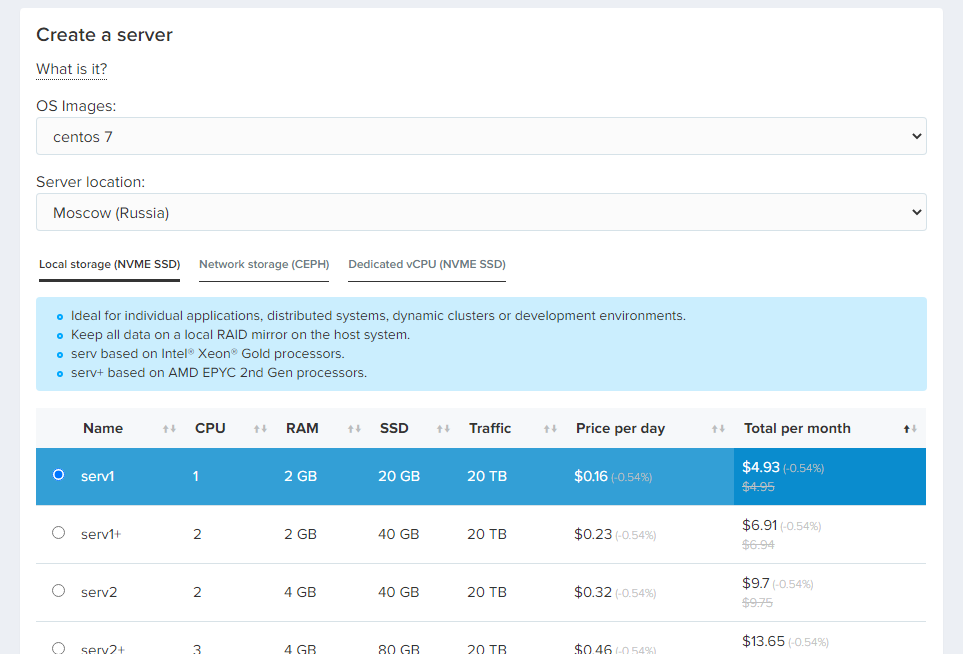Click SSD column sort arrows
The image size is (963, 654).
coord(443,429)
